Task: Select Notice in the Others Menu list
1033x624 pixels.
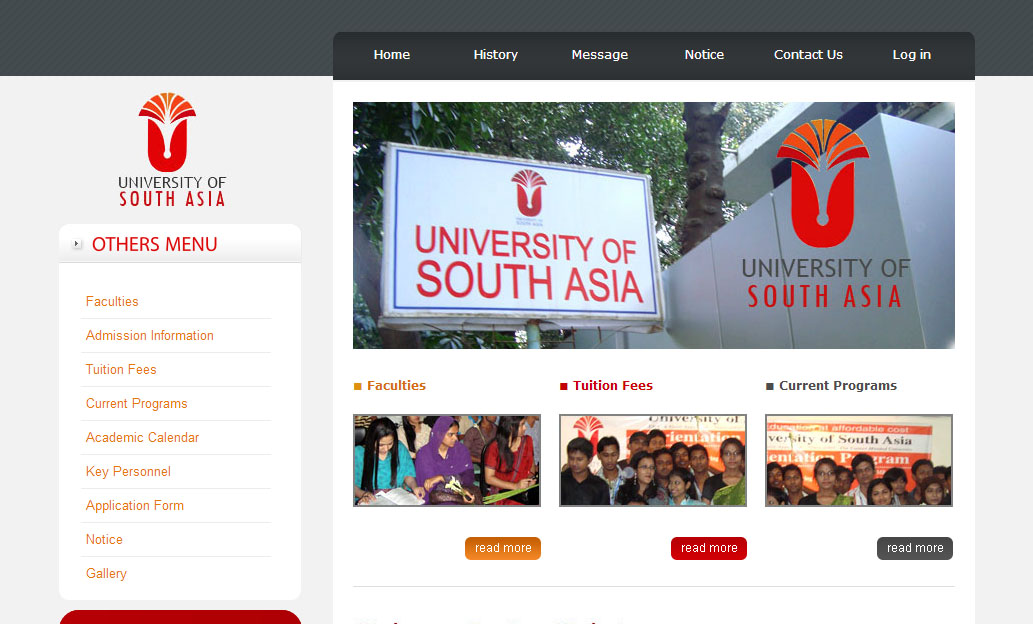Action: tap(104, 540)
